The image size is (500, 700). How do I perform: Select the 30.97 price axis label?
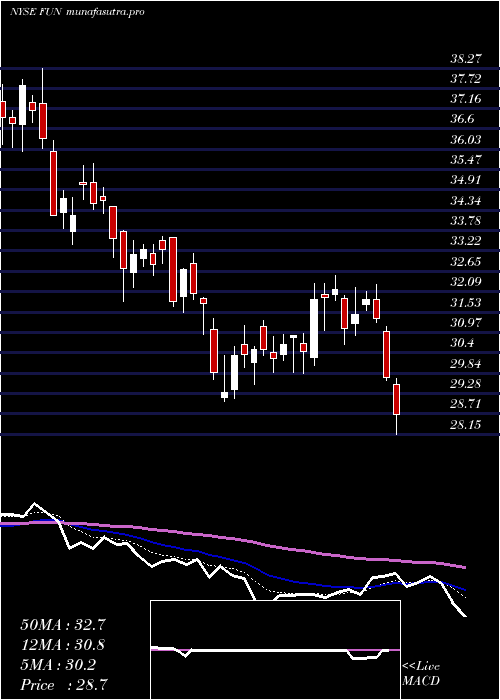[x=465, y=323]
